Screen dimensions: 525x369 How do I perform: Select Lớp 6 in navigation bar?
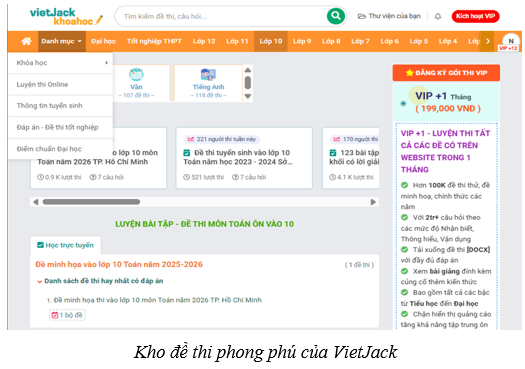389,41
